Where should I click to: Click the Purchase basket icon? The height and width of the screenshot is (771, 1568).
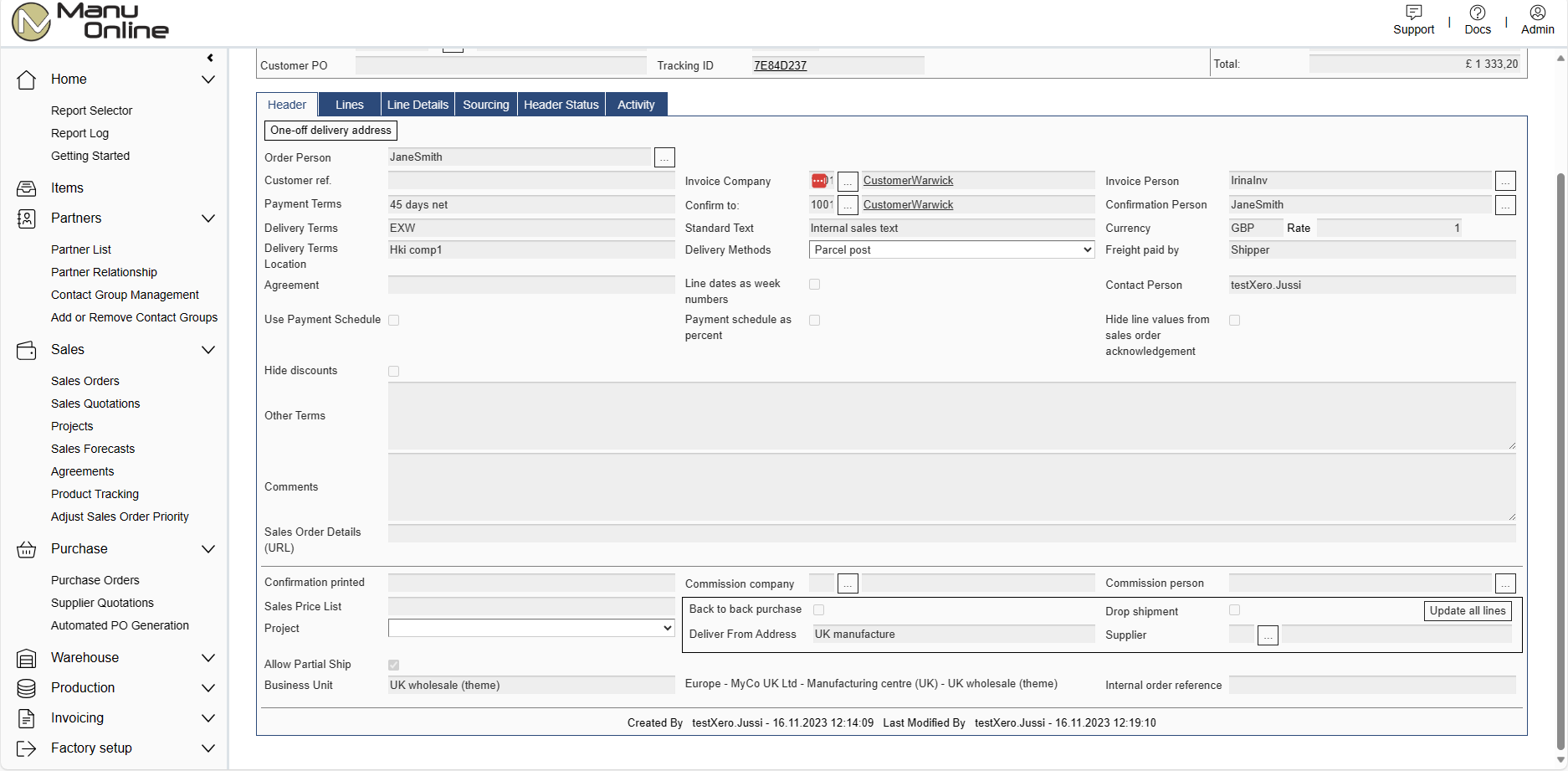tap(27, 549)
